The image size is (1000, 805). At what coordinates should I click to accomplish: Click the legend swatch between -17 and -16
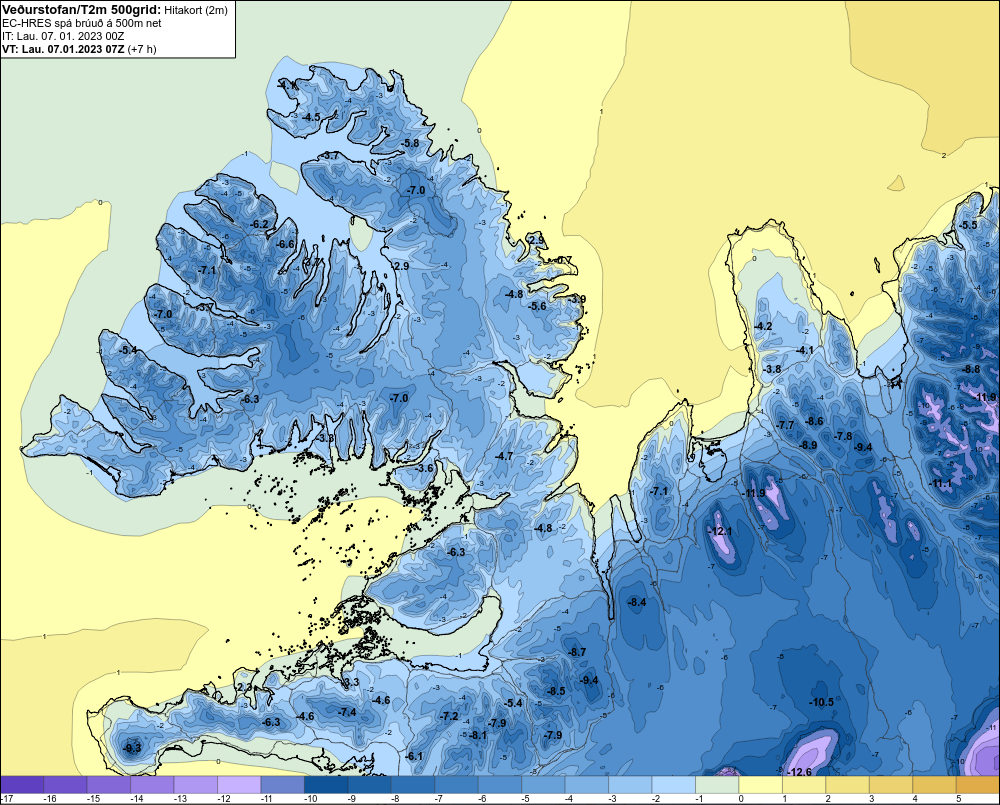tap(22, 785)
